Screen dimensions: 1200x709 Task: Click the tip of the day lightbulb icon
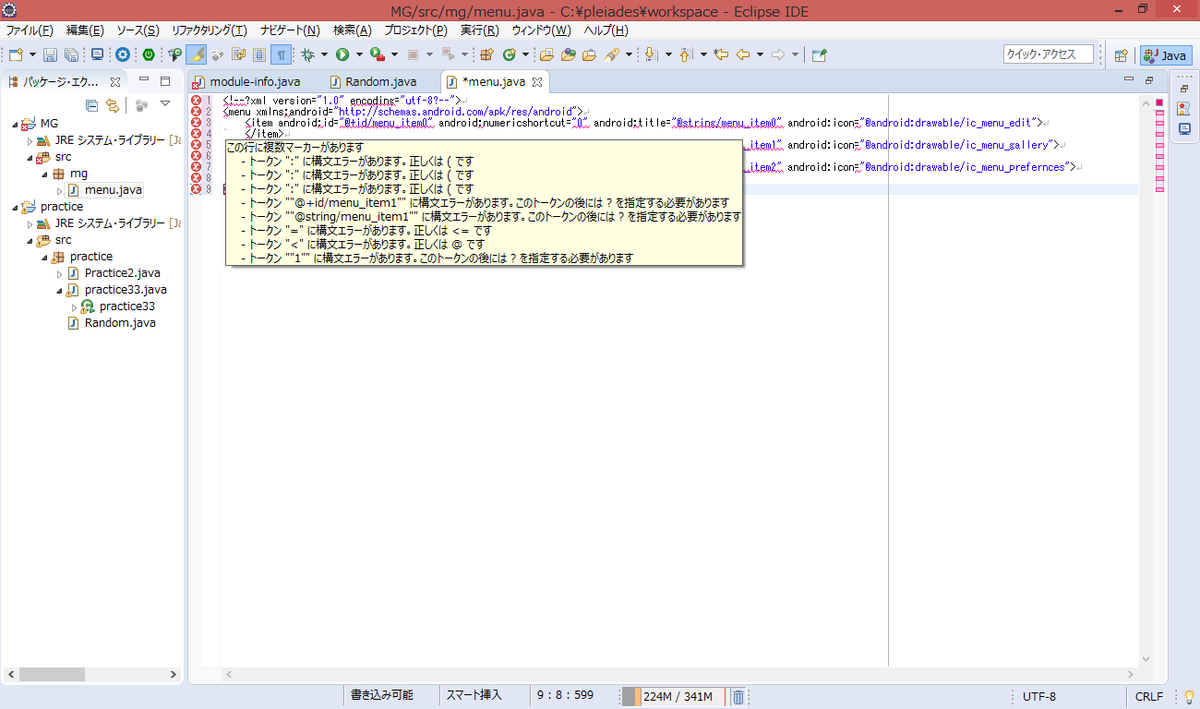click(1188, 696)
